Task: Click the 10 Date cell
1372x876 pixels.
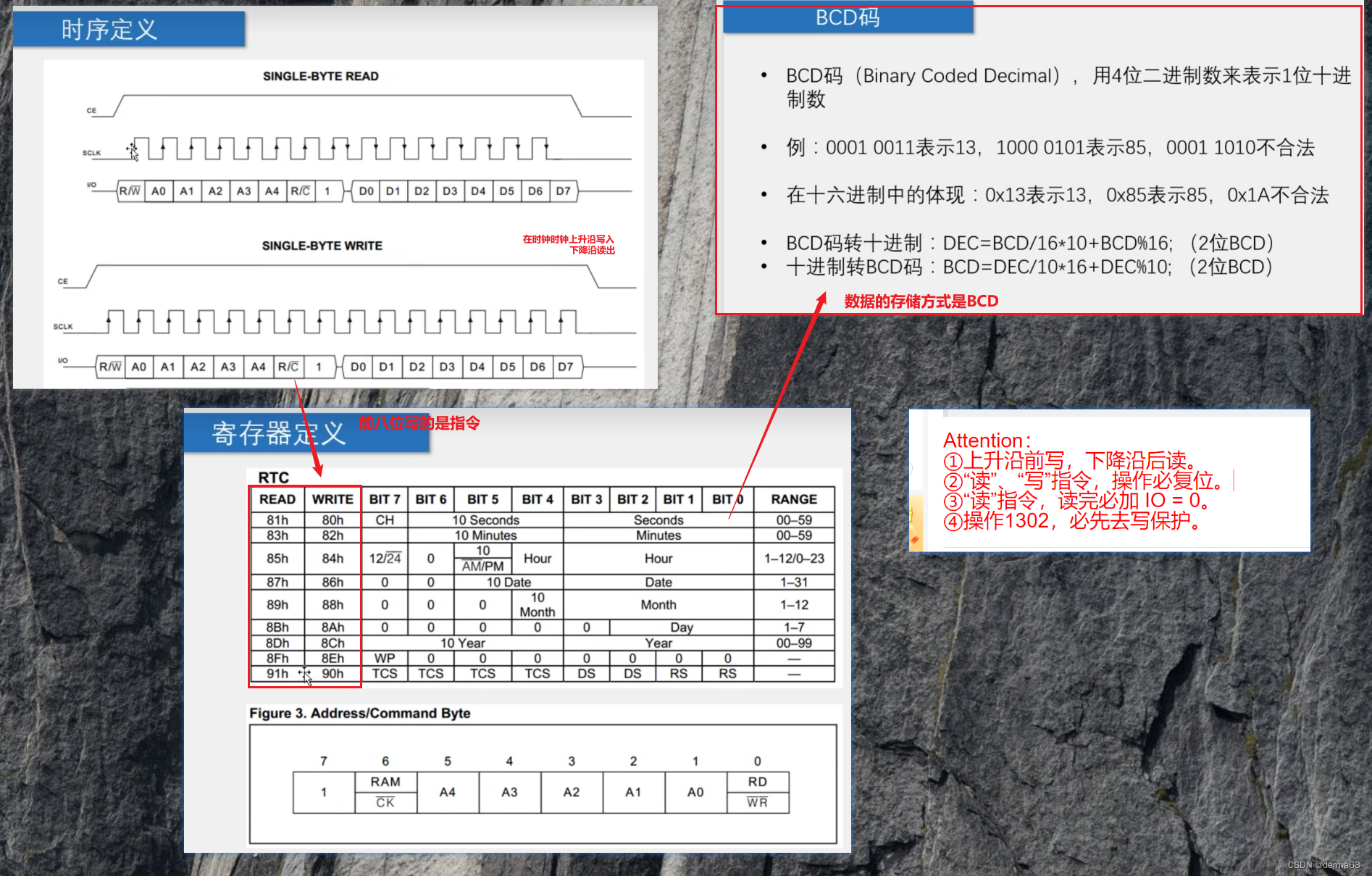Action: [509, 583]
